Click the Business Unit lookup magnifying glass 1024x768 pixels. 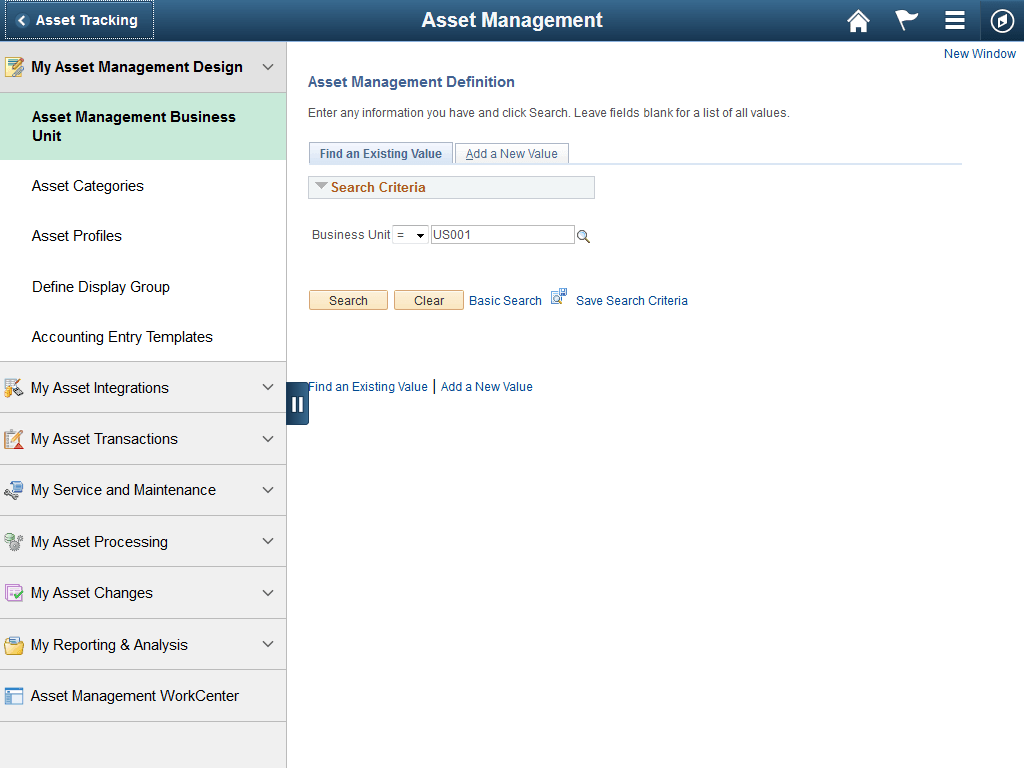point(583,235)
